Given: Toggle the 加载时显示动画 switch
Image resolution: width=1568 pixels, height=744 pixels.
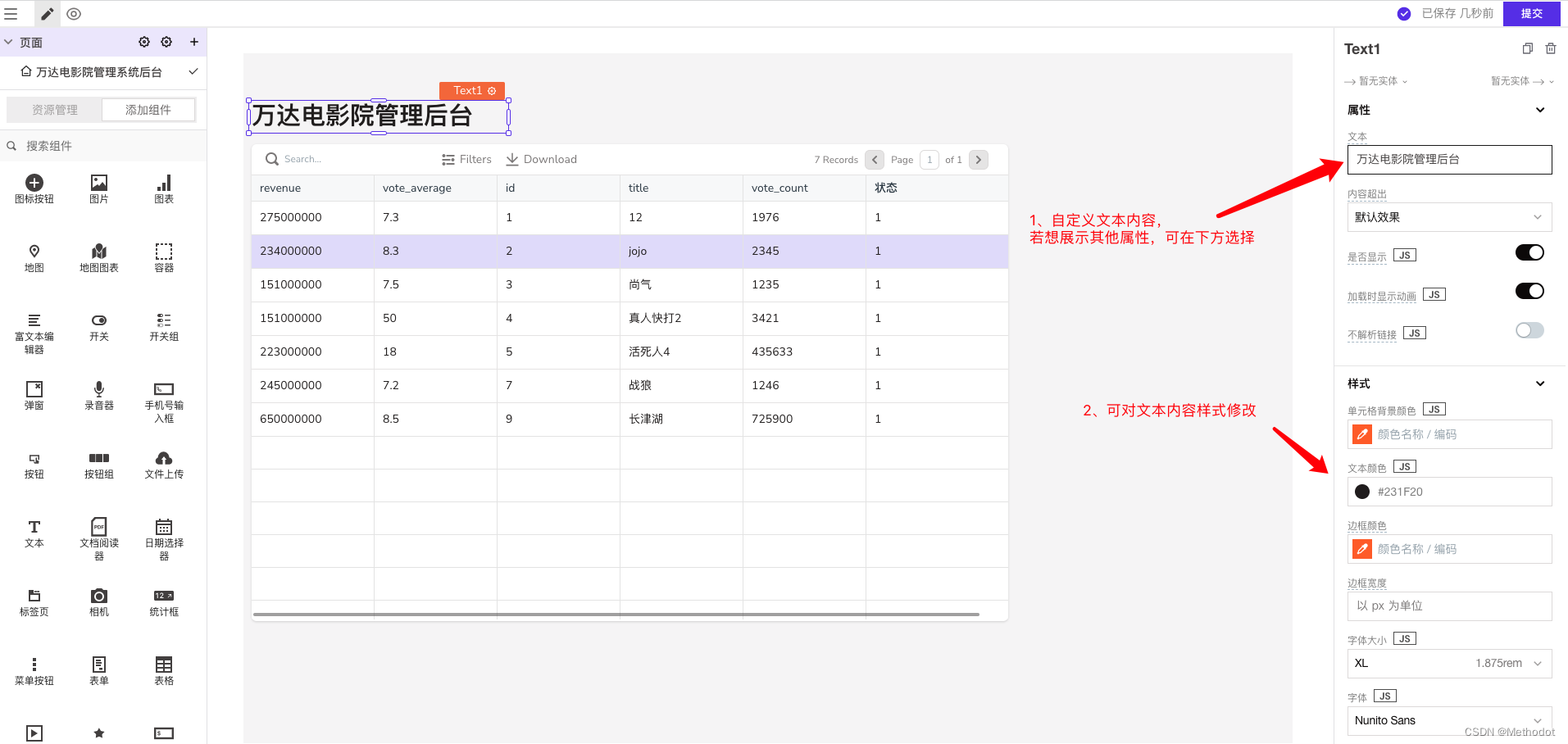Looking at the screenshot, I should 1529,291.
